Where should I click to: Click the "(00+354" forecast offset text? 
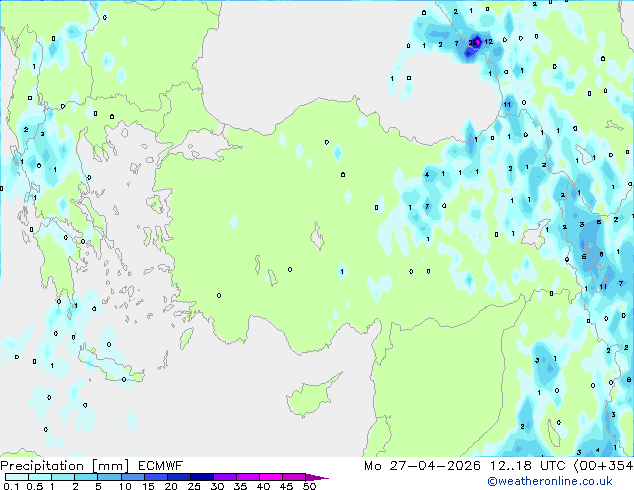coord(603,466)
